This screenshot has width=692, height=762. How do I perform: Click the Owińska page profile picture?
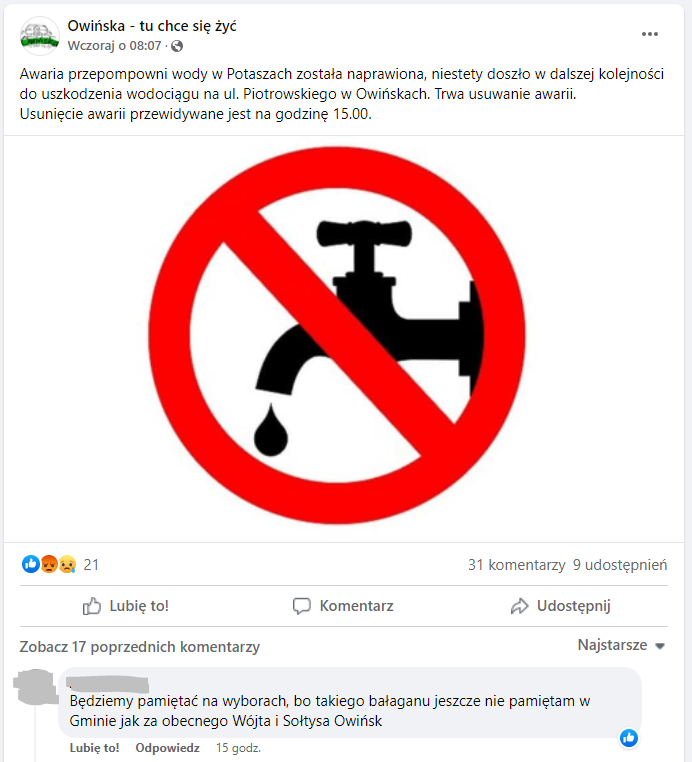pos(39,36)
